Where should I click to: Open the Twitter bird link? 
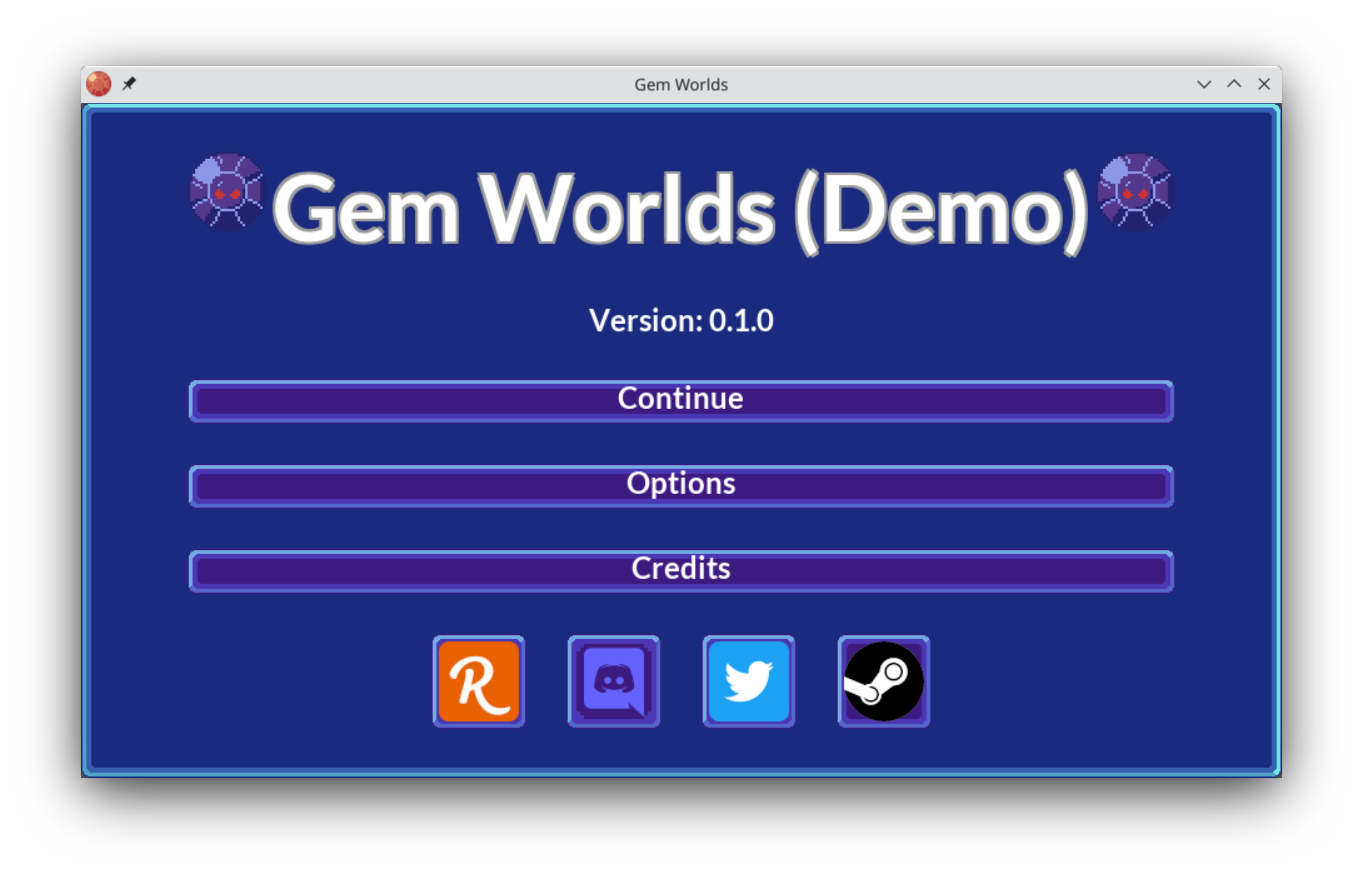[x=749, y=681]
